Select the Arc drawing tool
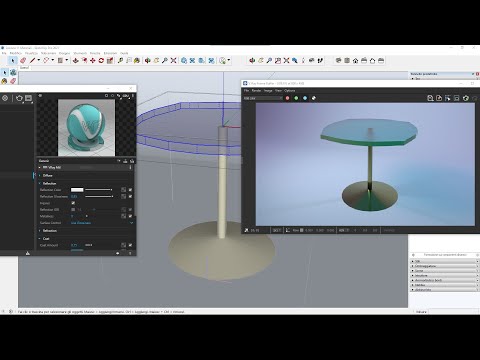Viewport: 480px width, 360px height. point(46,61)
